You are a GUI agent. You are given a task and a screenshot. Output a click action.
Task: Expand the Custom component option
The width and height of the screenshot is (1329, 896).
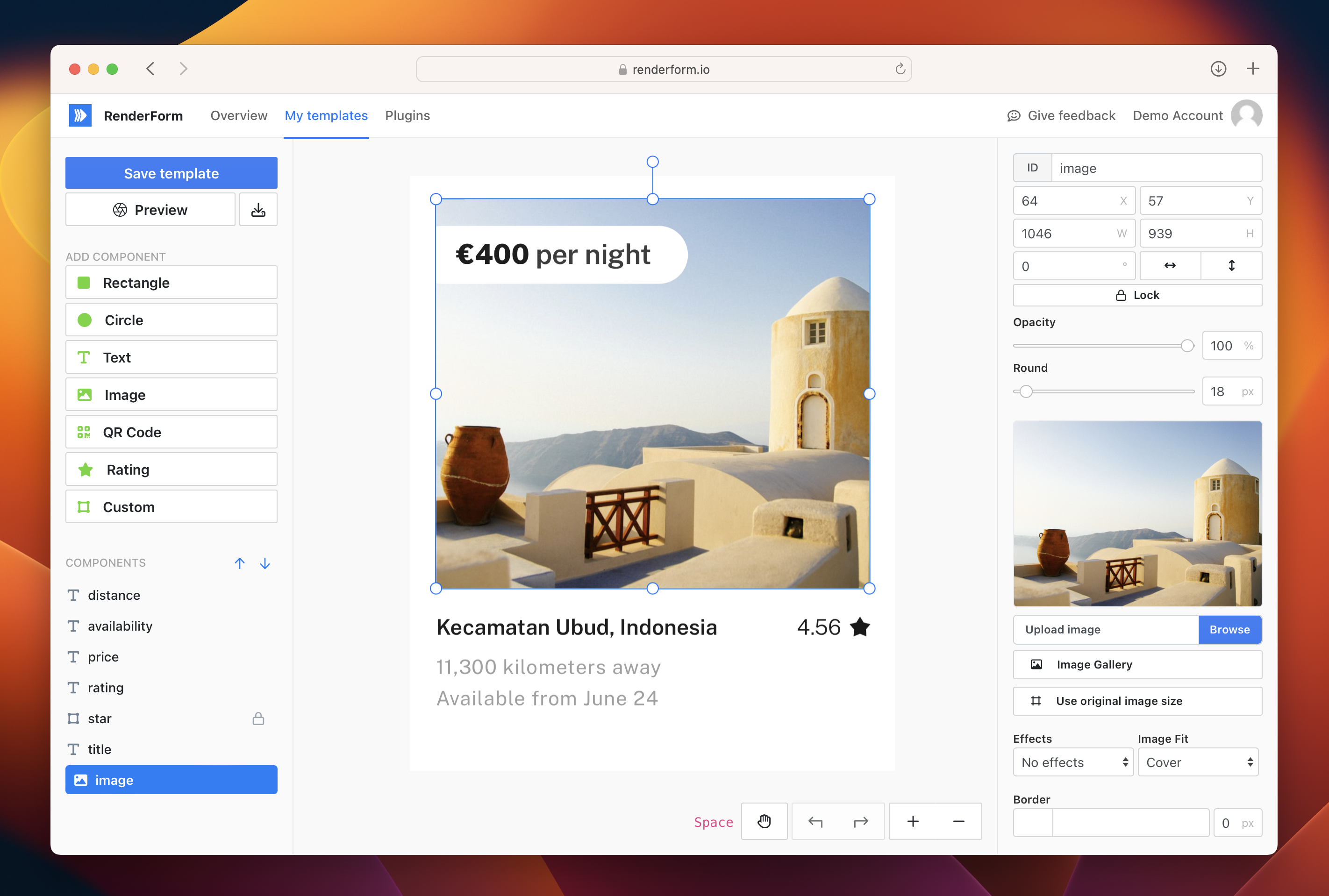click(x=171, y=506)
